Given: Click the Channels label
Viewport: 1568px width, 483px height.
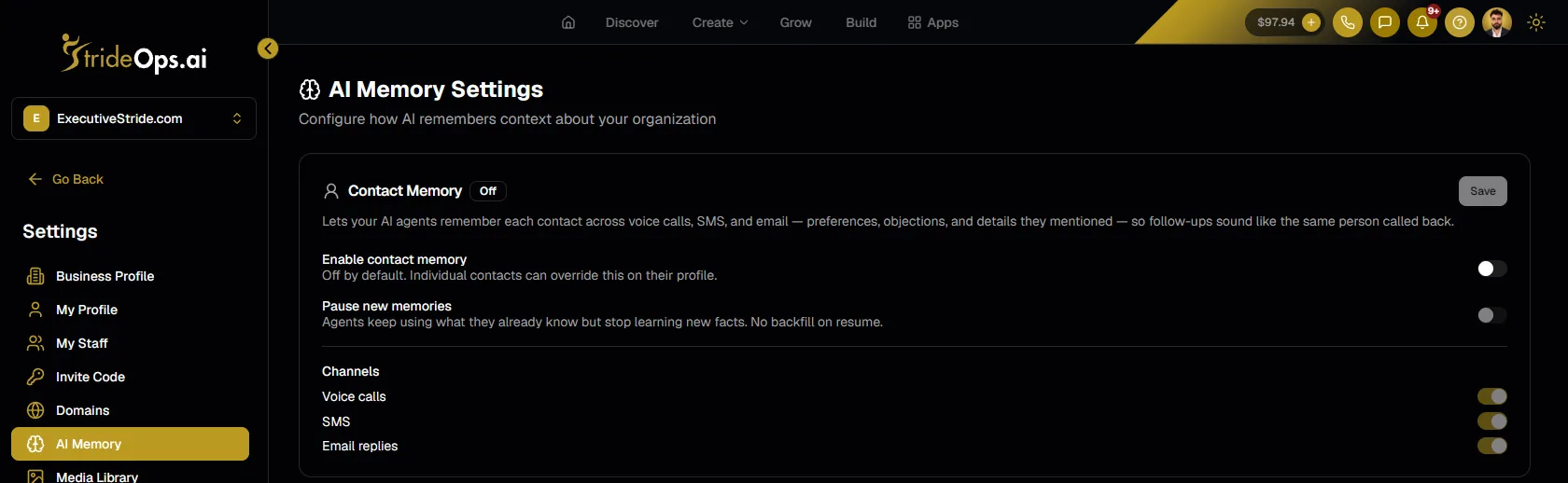Looking at the screenshot, I should [351, 371].
